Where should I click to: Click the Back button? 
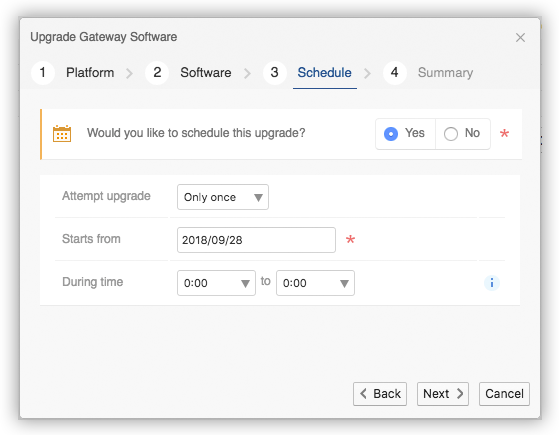380,394
